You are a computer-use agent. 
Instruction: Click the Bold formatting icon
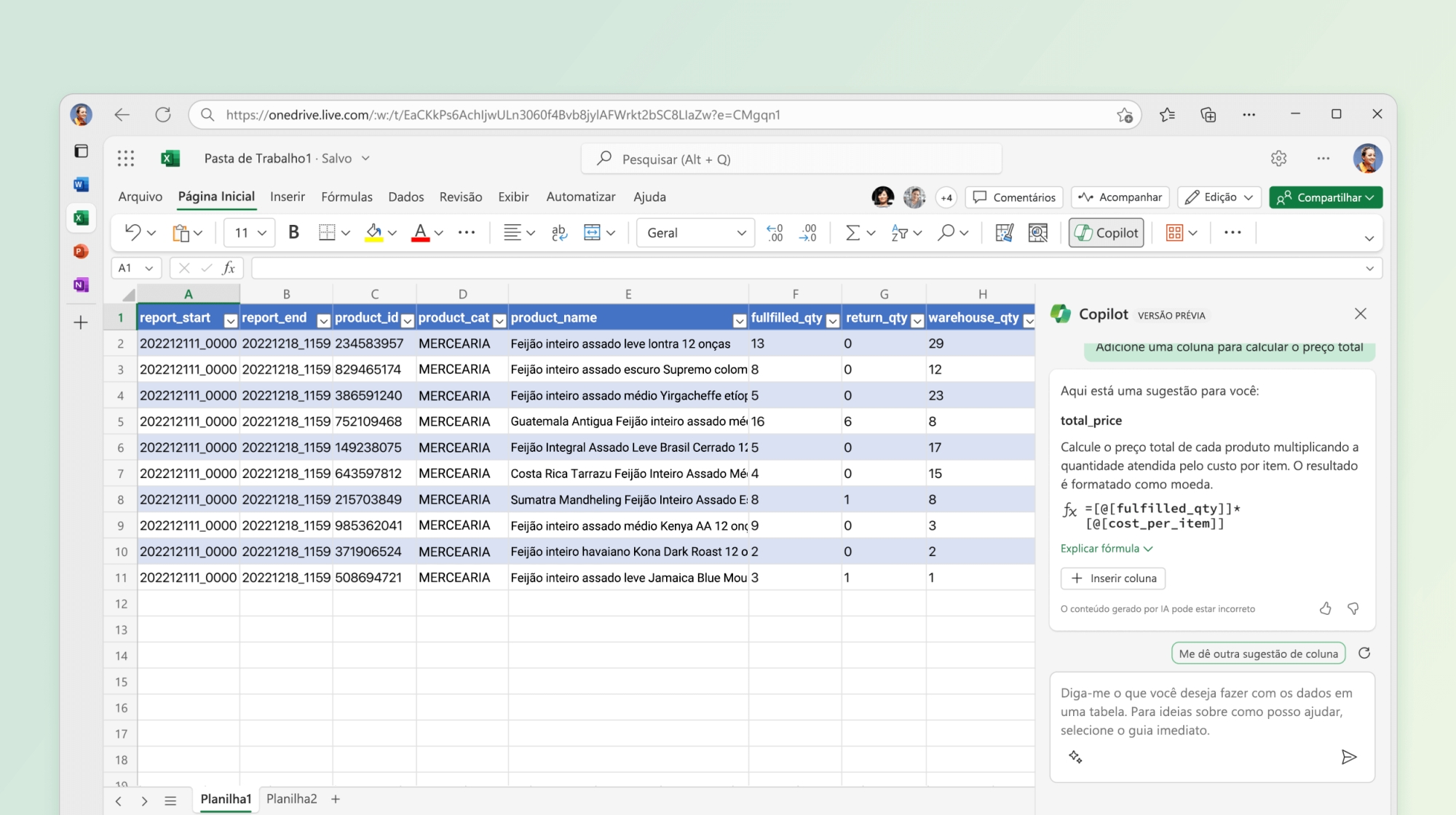[x=293, y=233]
